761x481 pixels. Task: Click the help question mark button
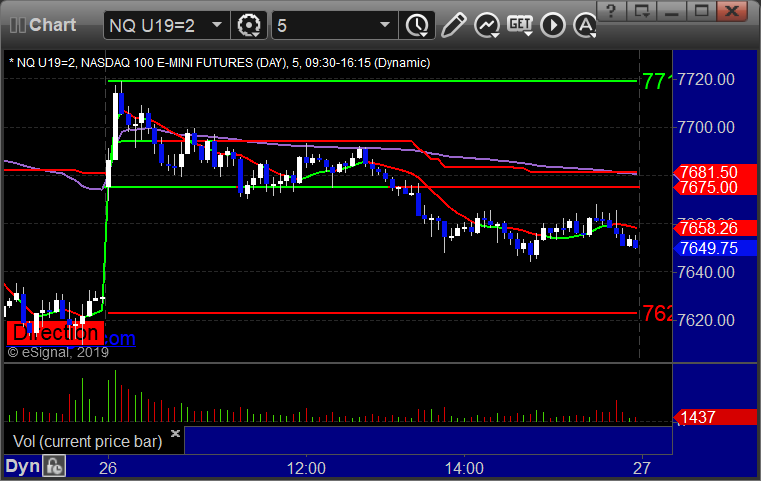coord(611,11)
